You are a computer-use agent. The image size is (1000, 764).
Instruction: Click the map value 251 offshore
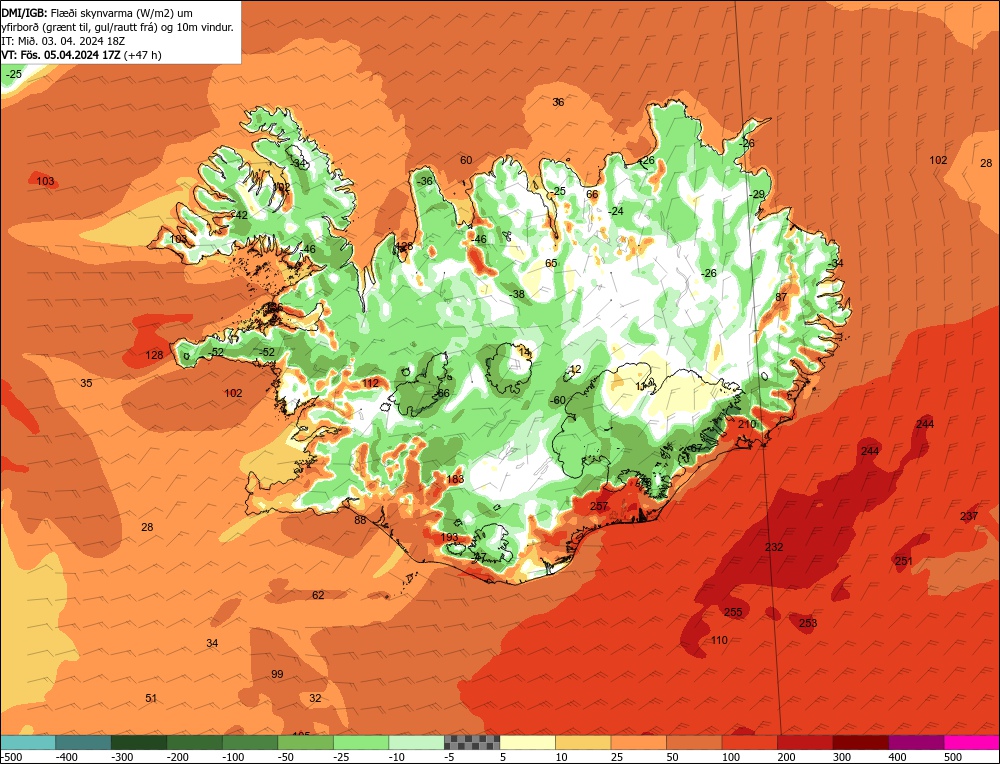point(904,561)
